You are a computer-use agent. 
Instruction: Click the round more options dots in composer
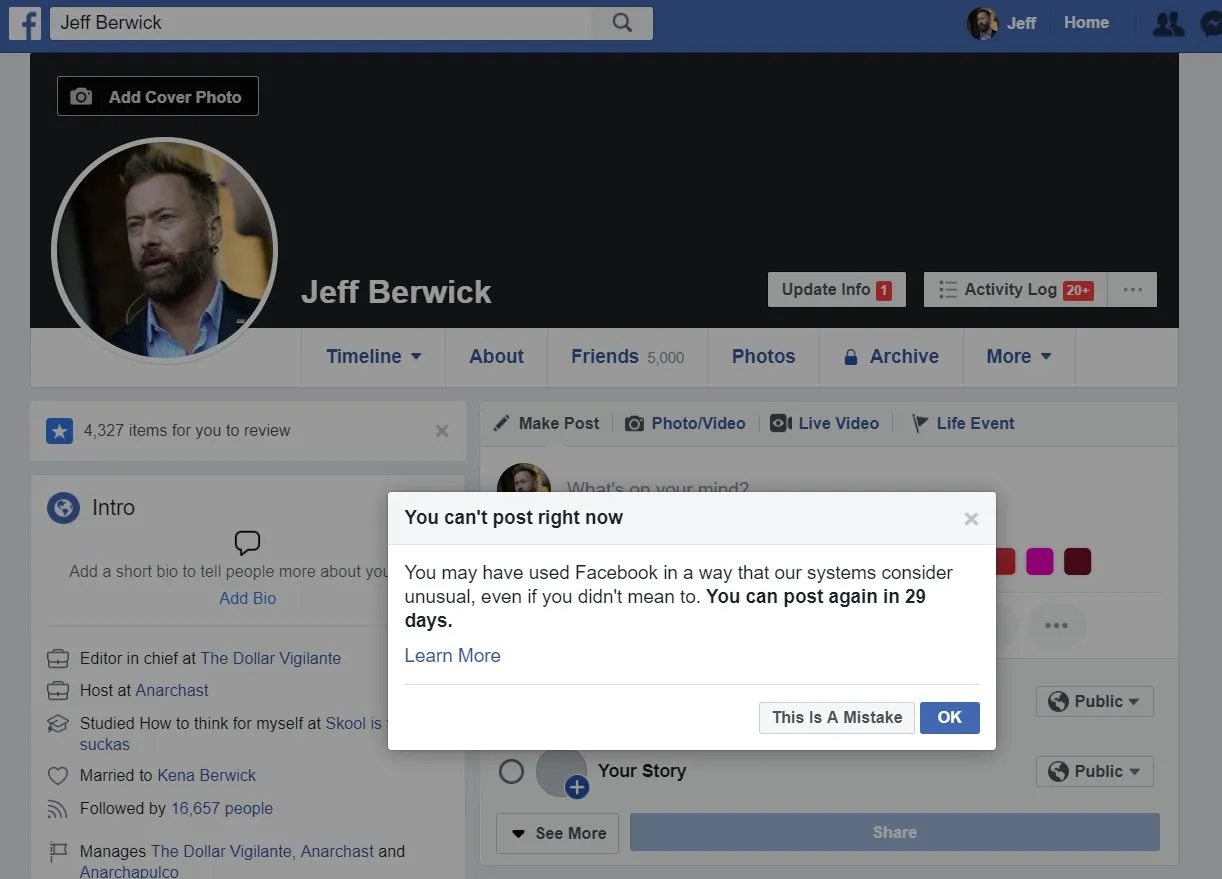[x=1056, y=625]
